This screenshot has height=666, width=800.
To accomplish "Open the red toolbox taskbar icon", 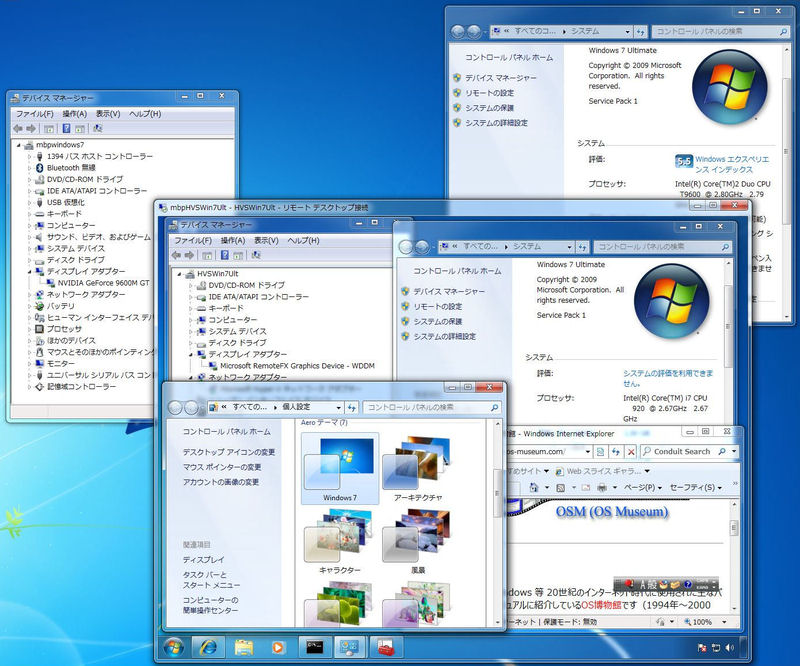I will (385, 648).
